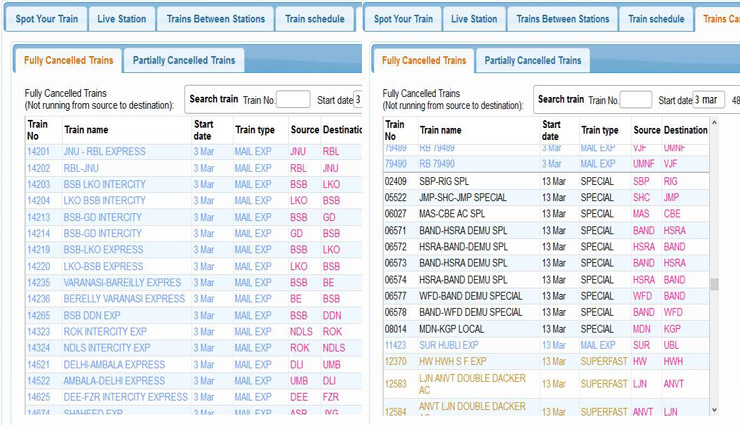Click scrollbar up arrow in right table

(714, 123)
